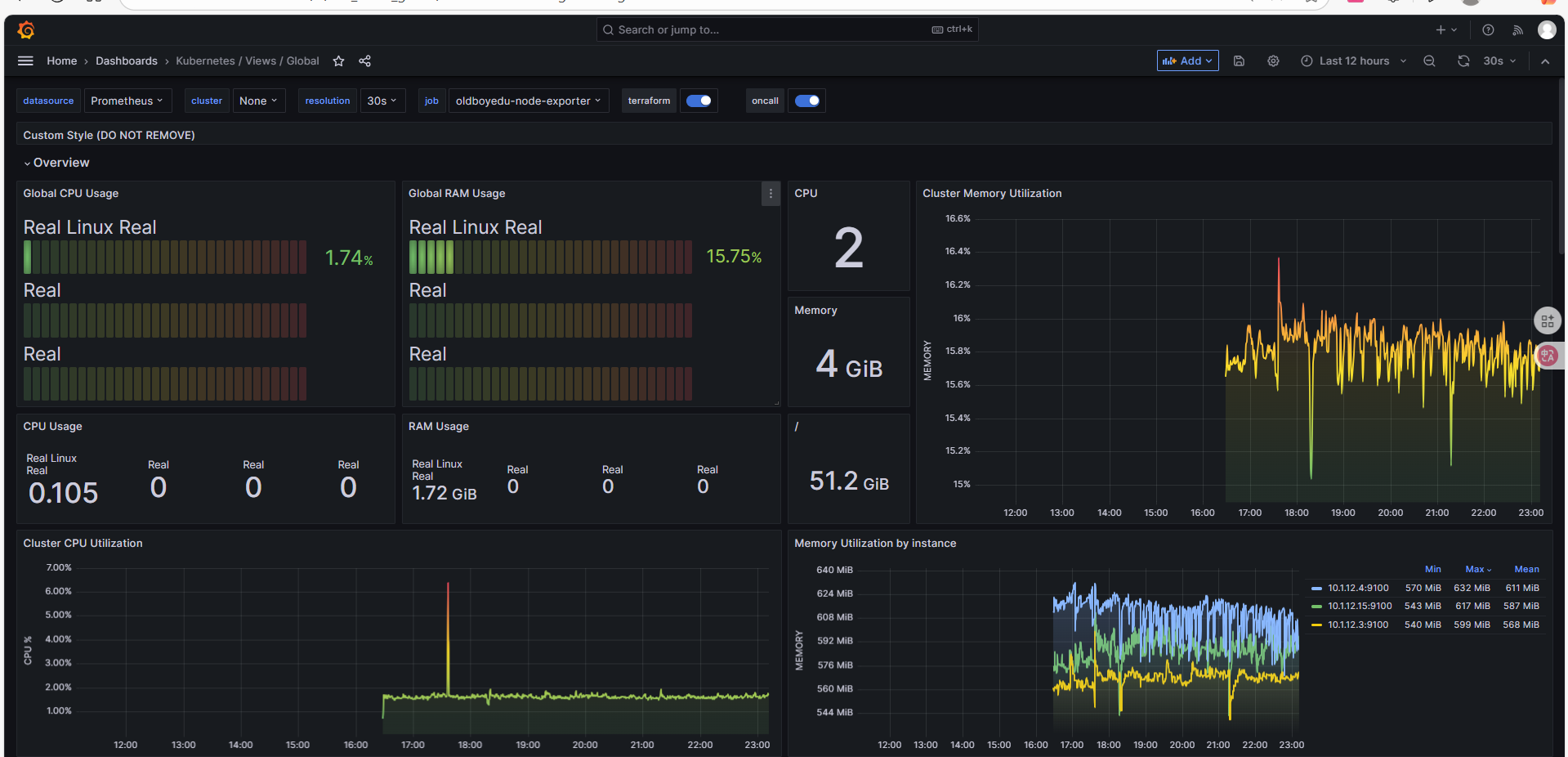
Task: Navigate to Home breadcrumb
Action: 61,61
